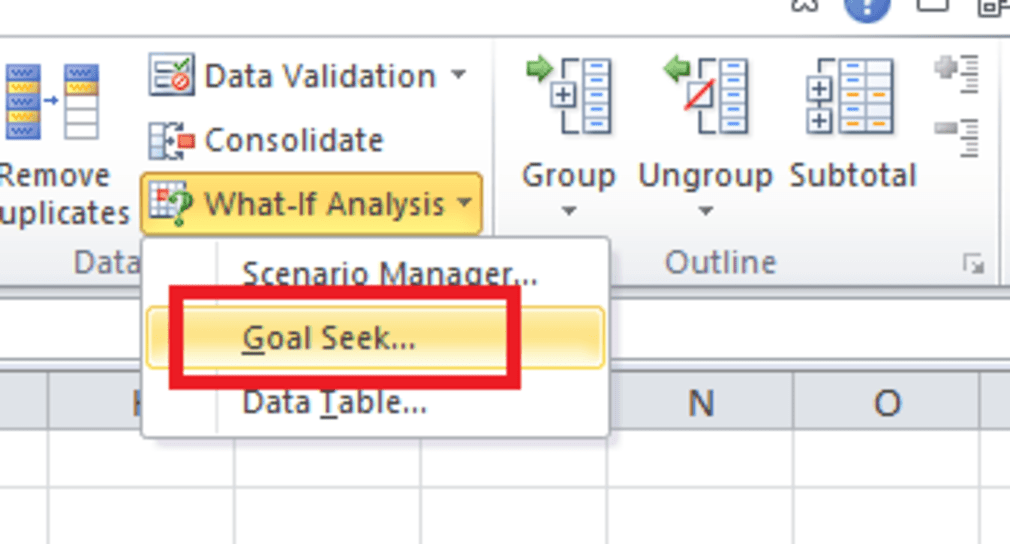Viewport: 1010px width, 544px height.
Task: Click the Consolidate icon
Action: click(x=171, y=141)
